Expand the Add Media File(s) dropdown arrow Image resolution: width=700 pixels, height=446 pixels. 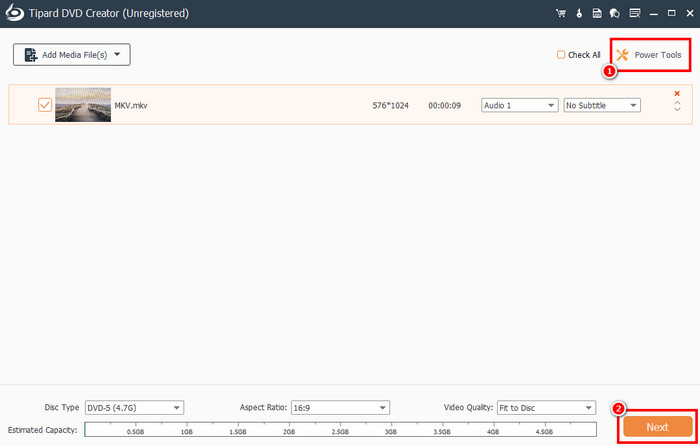[117, 54]
